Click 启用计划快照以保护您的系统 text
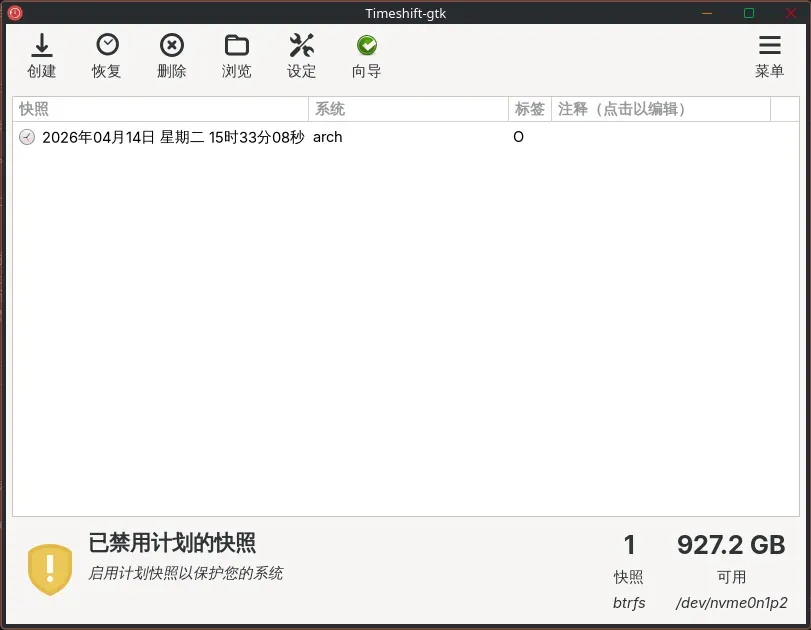 coord(186,573)
